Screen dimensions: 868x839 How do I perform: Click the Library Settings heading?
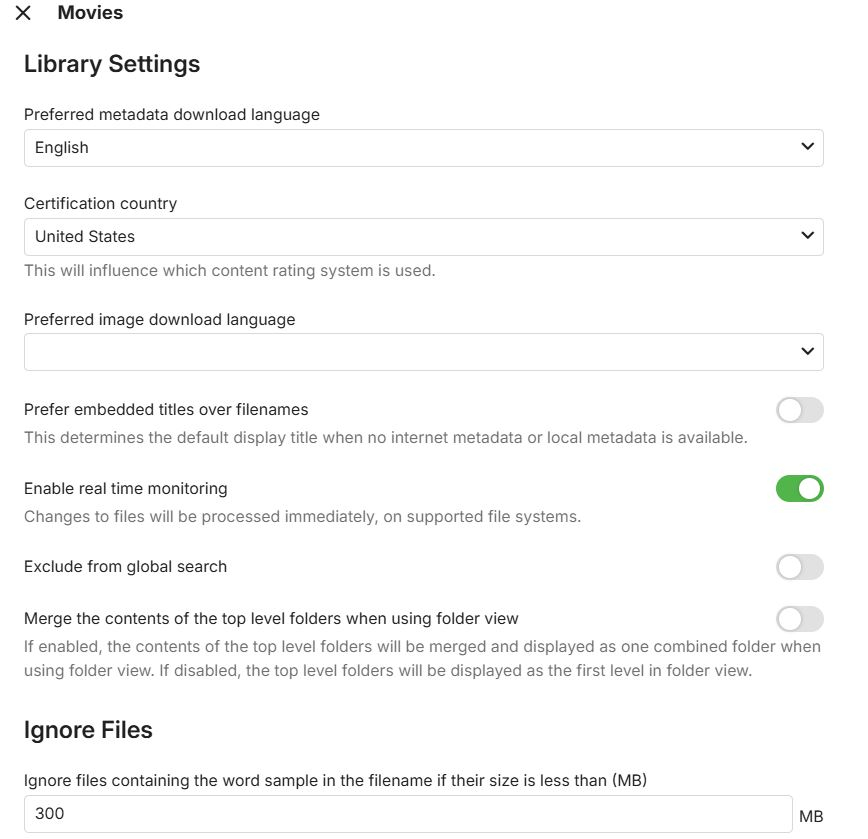[112, 64]
